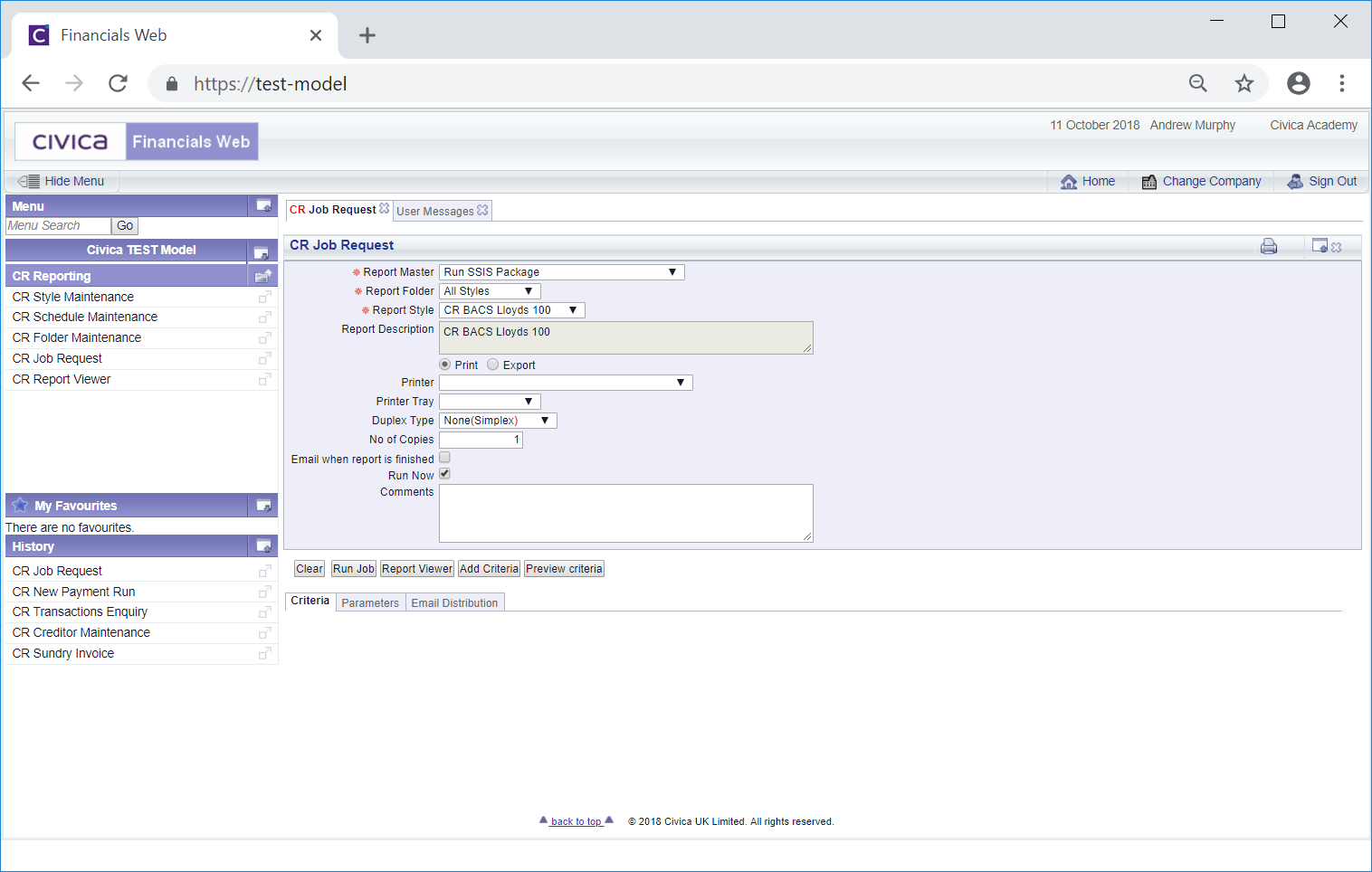Open history CR Sundry Invoice window icon
The image size is (1372, 872).
[x=264, y=654]
